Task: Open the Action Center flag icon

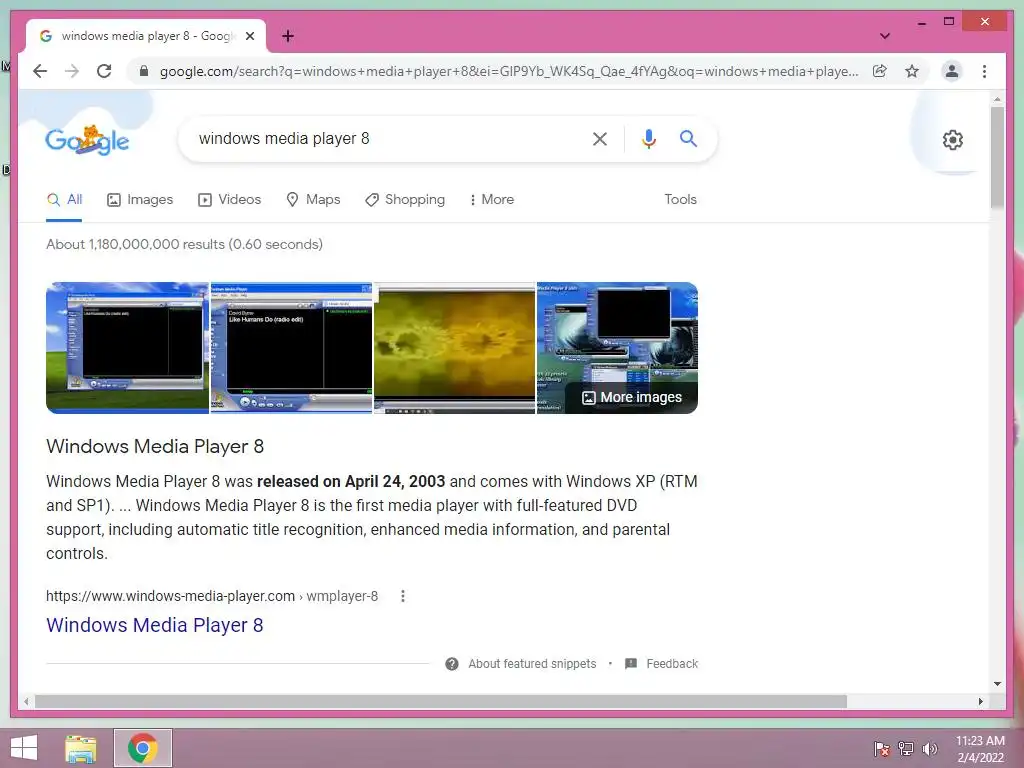Action: tap(882, 748)
